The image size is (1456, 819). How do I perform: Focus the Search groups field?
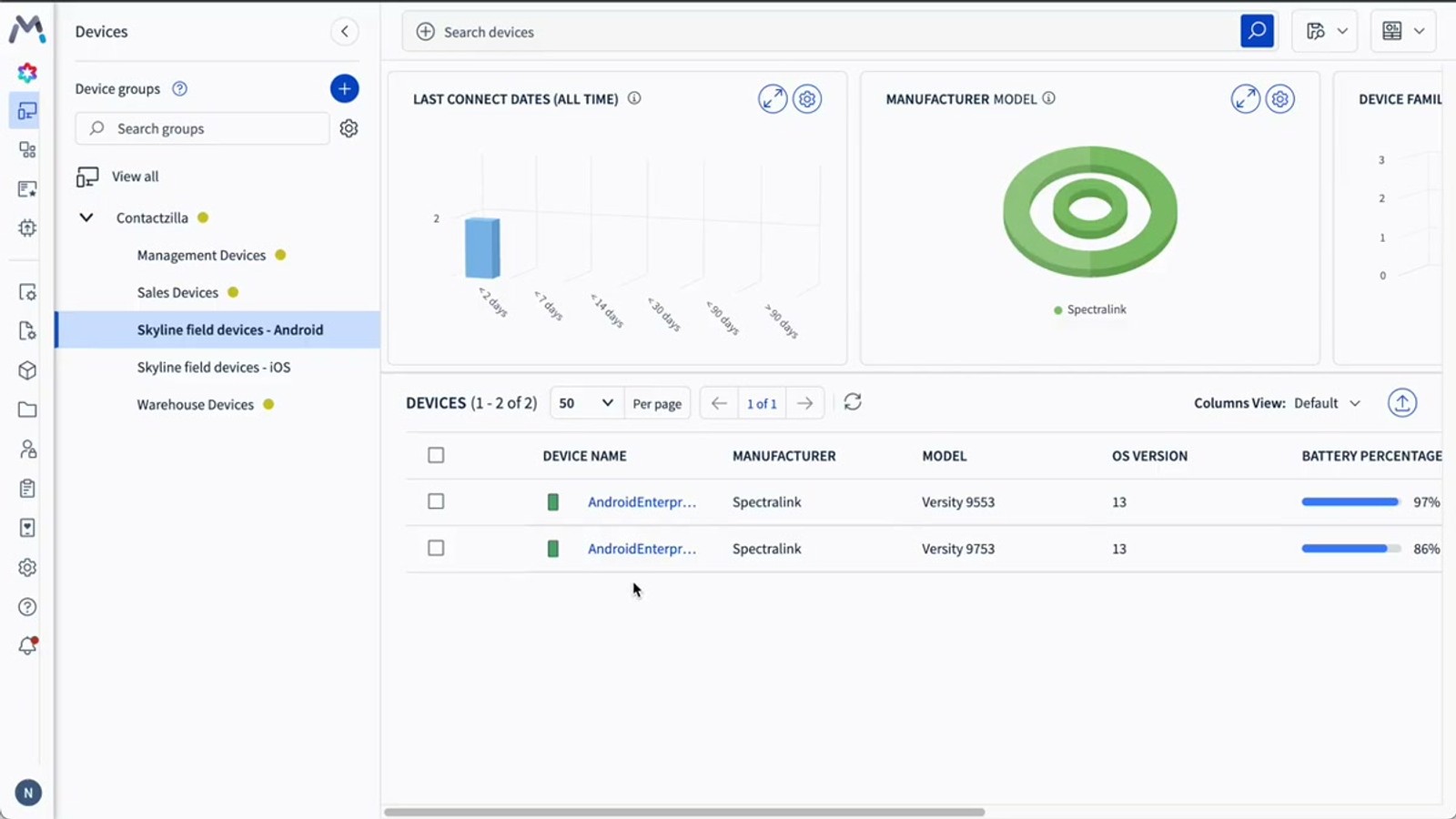click(x=202, y=128)
